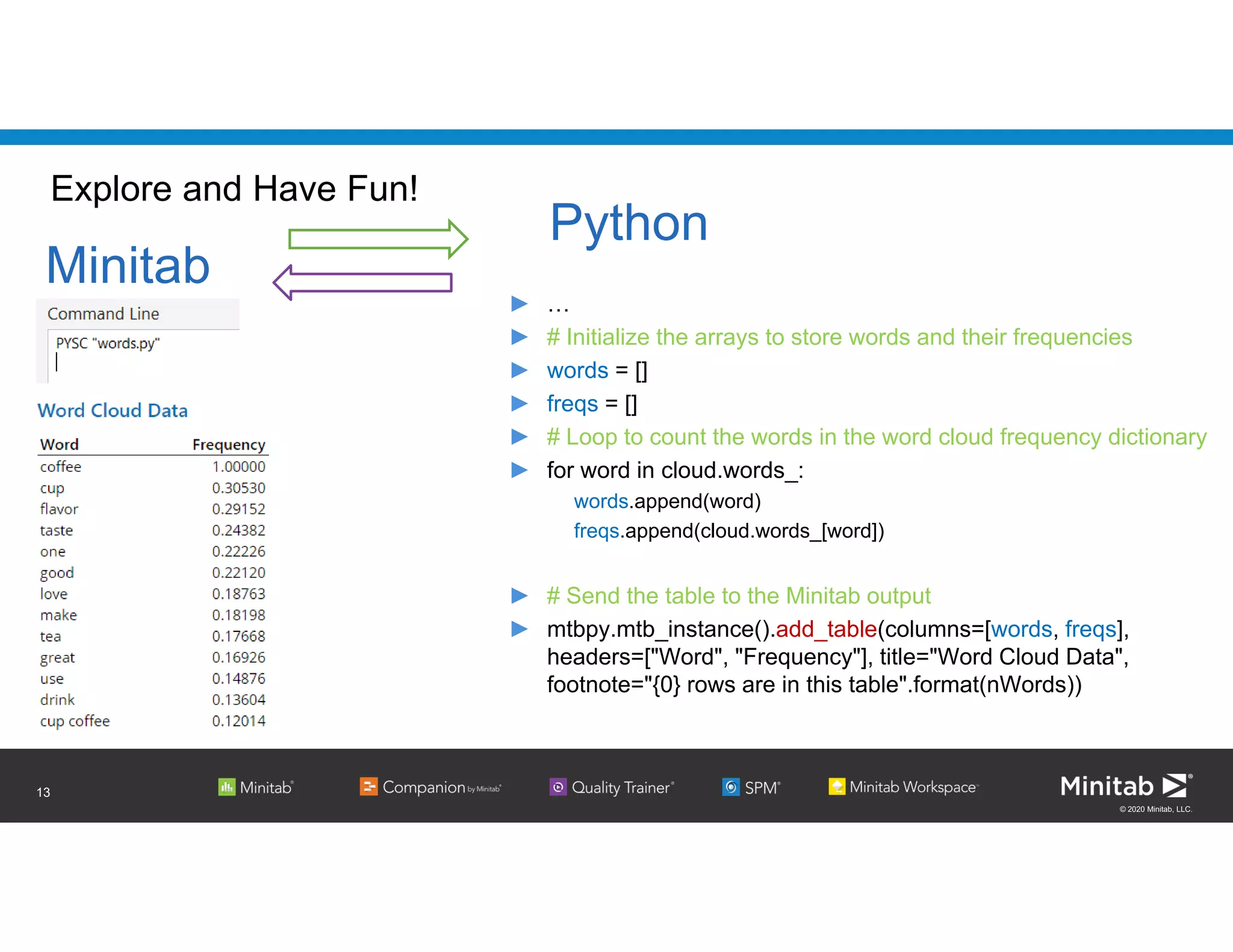The image size is (1233, 952).
Task: Click the '# Send the table' comment line
Action: click(739, 596)
